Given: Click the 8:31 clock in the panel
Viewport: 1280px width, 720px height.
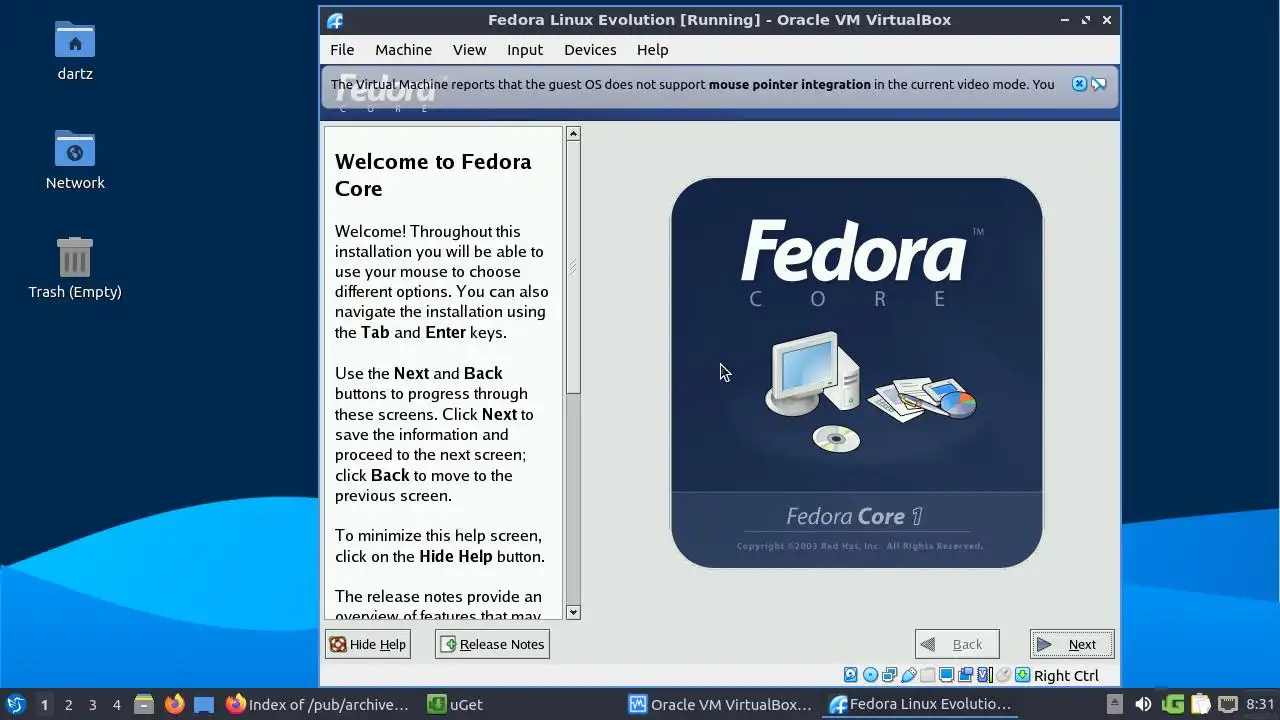Looking at the screenshot, I should click(x=1260, y=704).
